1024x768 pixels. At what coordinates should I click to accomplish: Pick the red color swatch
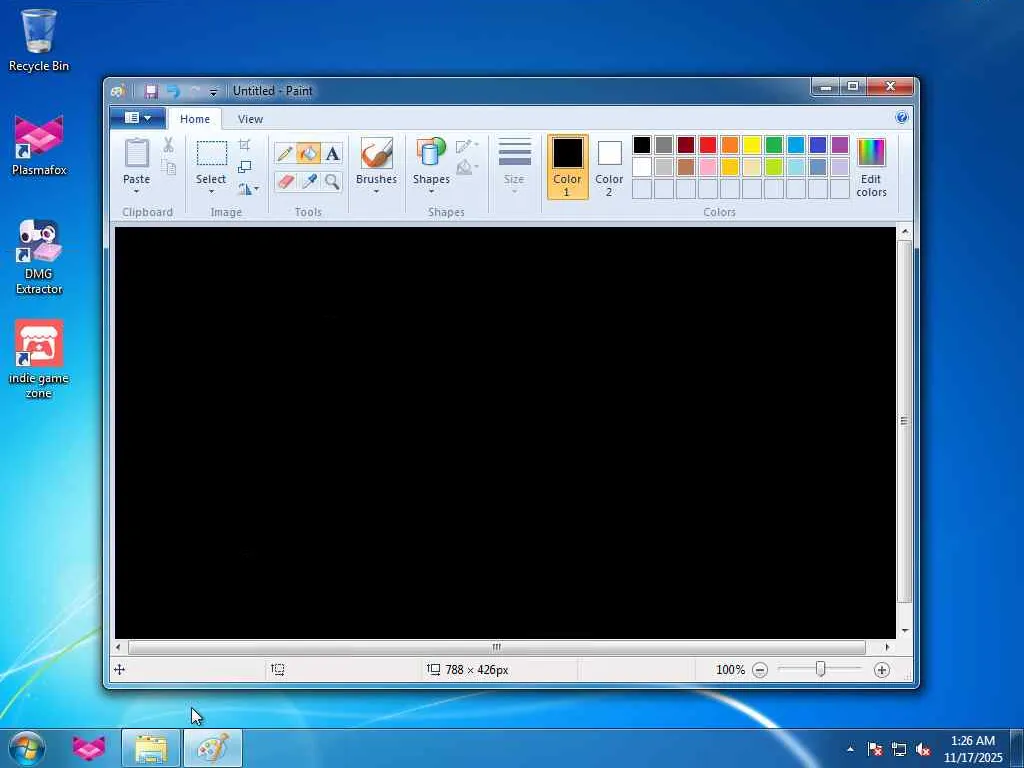(x=708, y=144)
